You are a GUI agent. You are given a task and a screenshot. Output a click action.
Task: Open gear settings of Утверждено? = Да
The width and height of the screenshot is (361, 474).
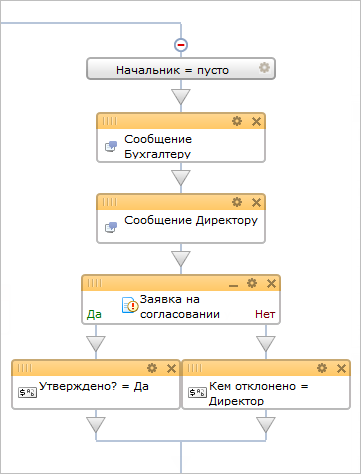[152, 368]
